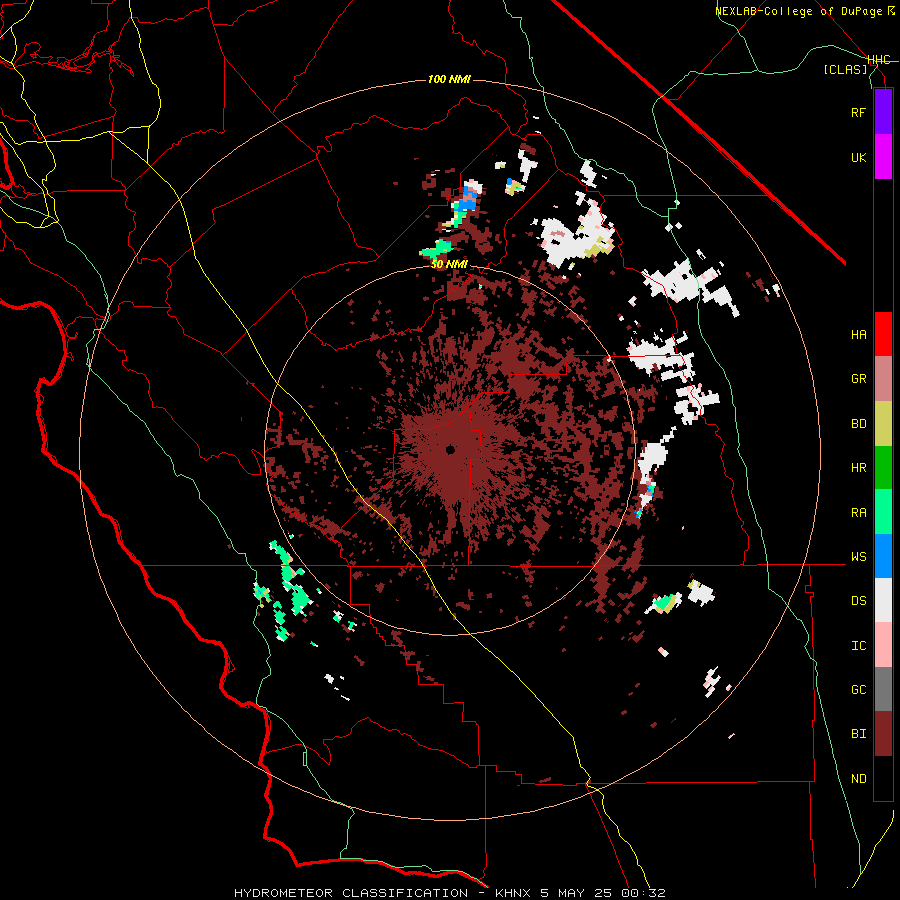Click the 'BD' legend label
Screen dimensions: 900x900
858,424
